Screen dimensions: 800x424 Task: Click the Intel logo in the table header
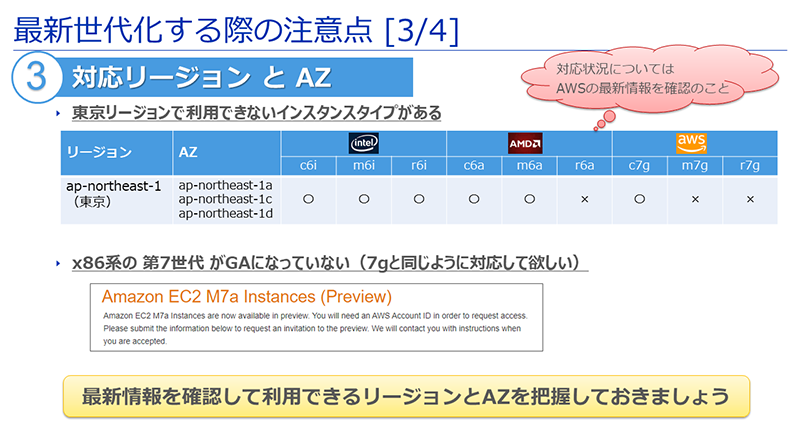coord(363,143)
